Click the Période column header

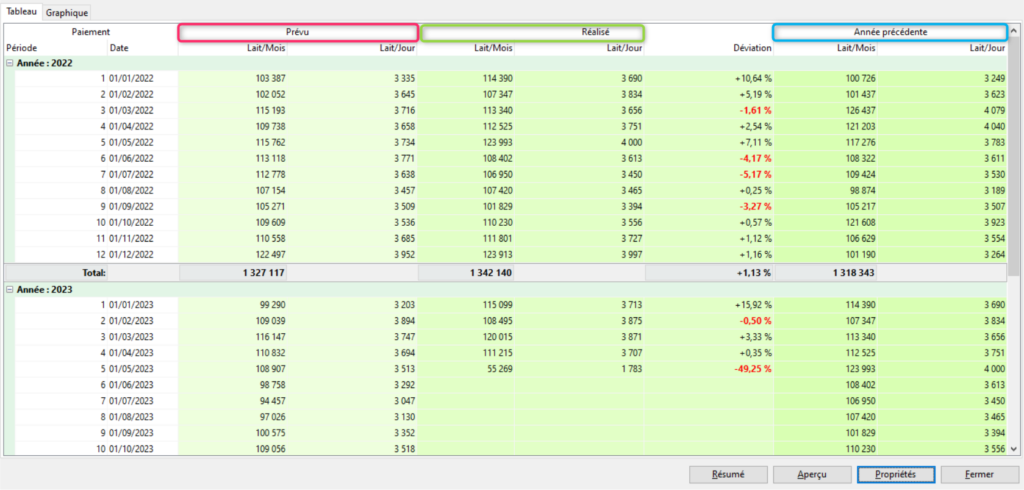click(21, 48)
